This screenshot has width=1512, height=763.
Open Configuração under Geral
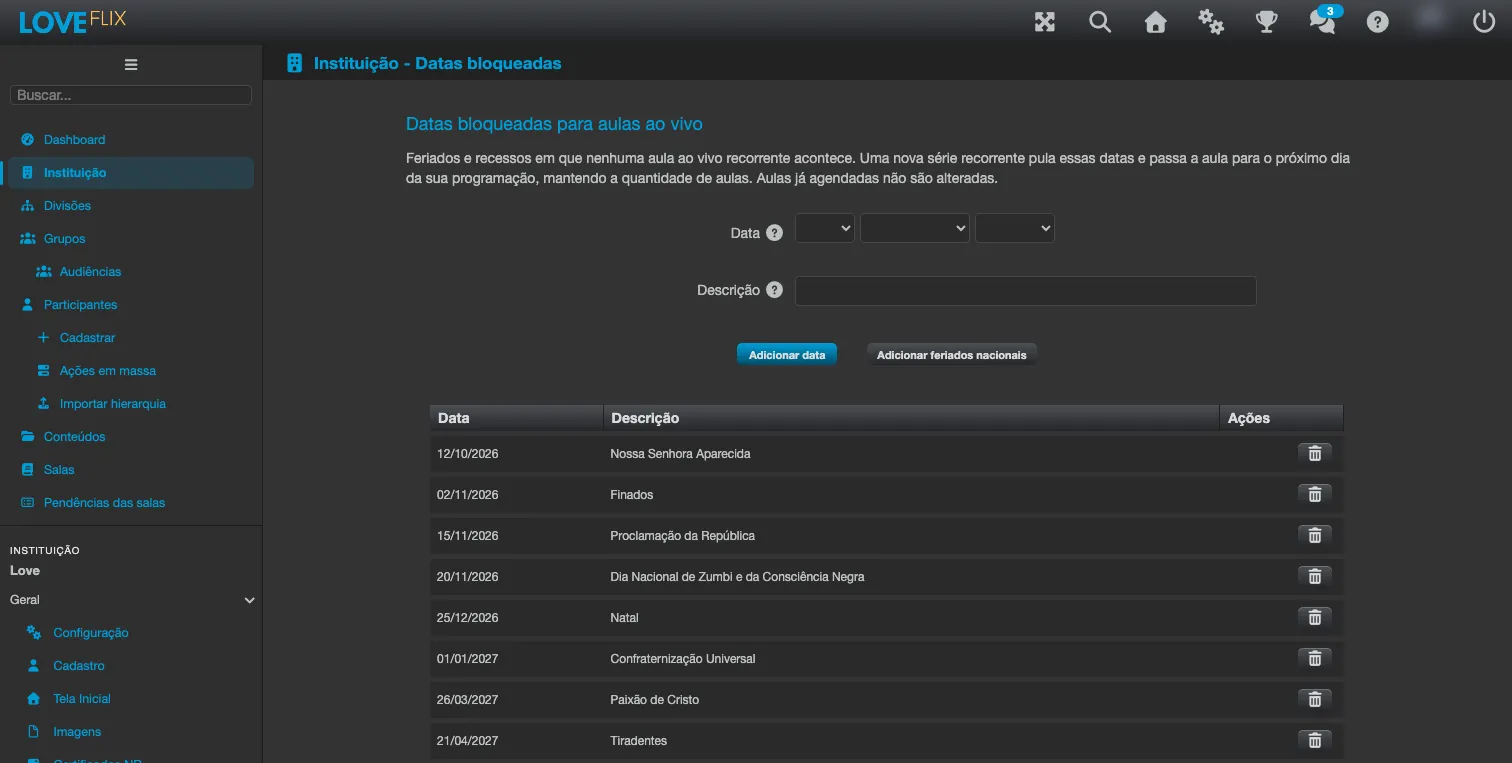click(x=91, y=633)
